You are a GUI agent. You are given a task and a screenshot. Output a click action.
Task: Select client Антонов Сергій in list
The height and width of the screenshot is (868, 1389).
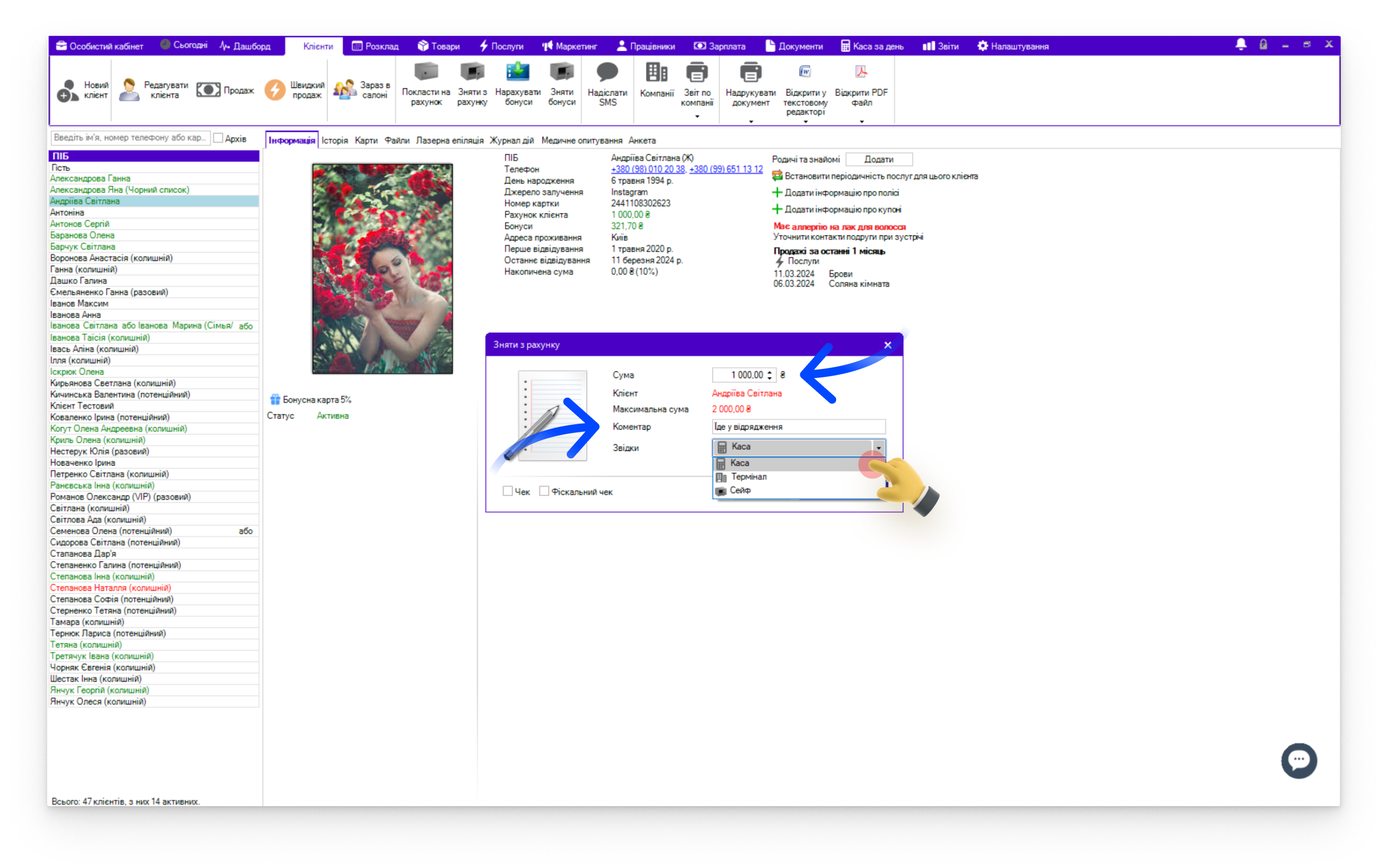(154, 224)
